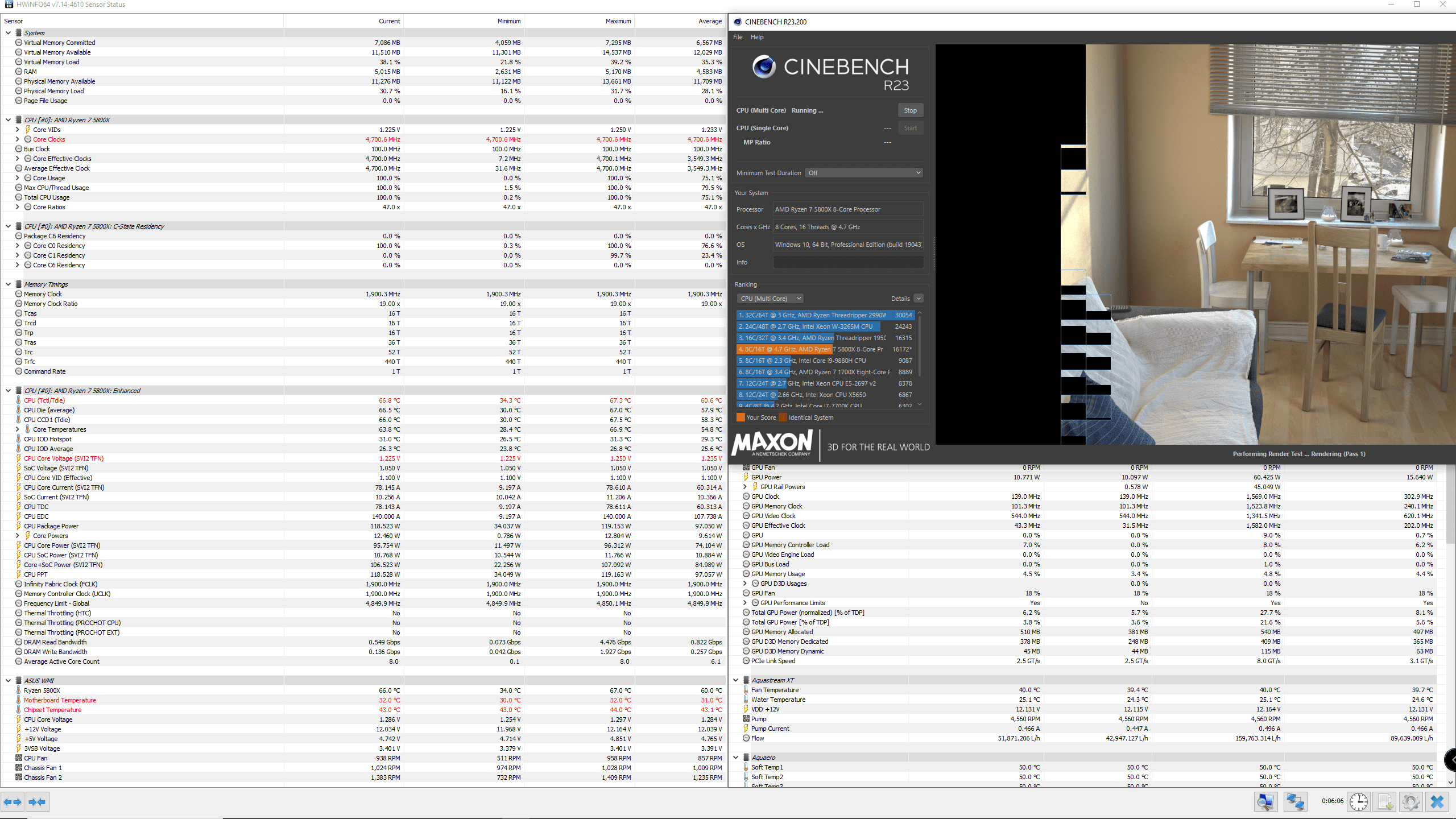Click the Start button for CPU Single Core
This screenshot has width=1456, height=819.
pos(910,128)
